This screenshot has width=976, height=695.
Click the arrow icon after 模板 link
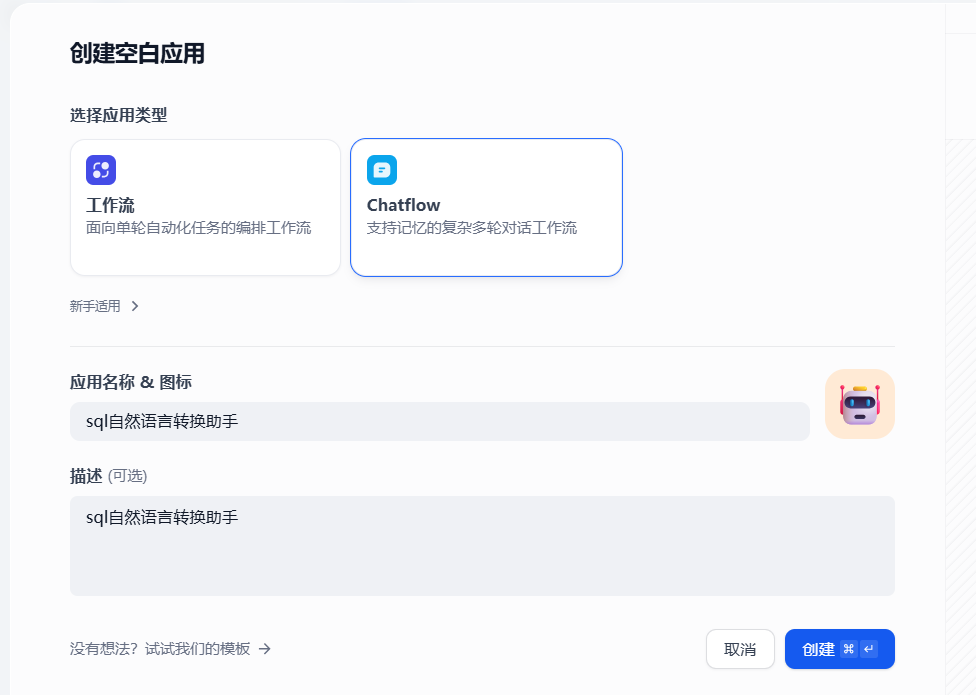pyautogui.click(x=265, y=649)
